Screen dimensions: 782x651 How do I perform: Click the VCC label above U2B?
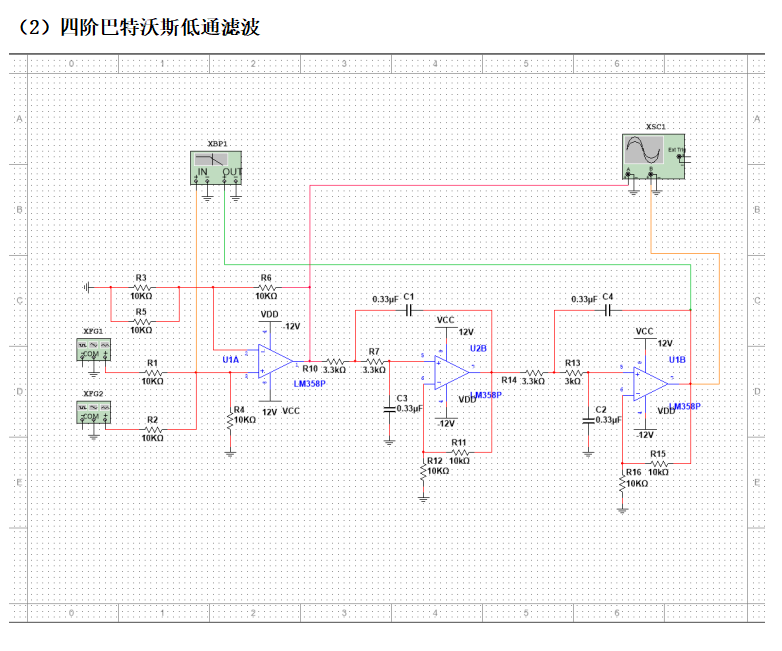coord(445,320)
